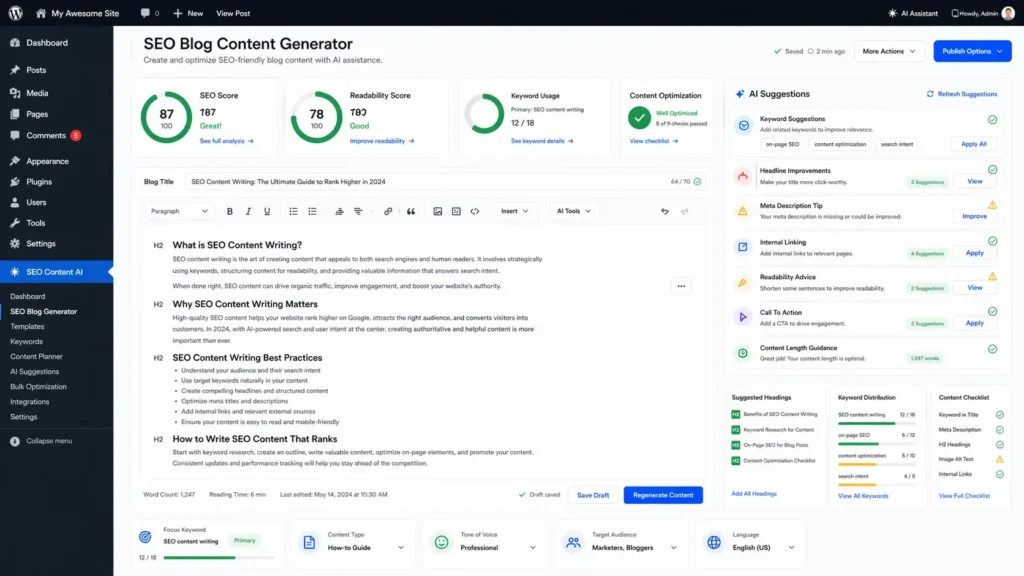The width and height of the screenshot is (1024, 576).
Task: Open My Awesome Site home link
Action: (77, 13)
